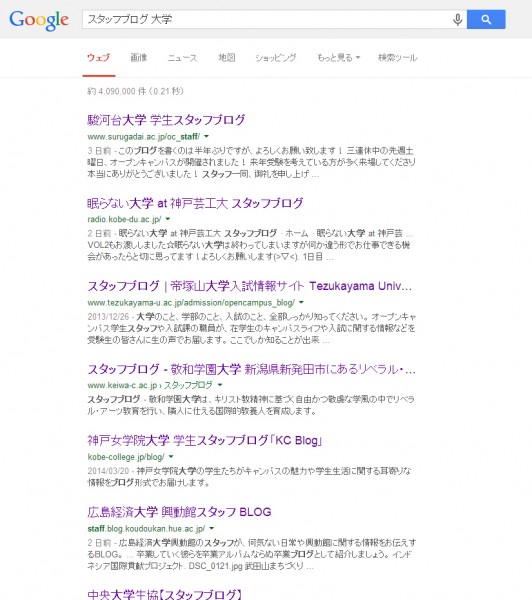Go to the ショッピング tab
Viewport: 532px width, 600px height.
(276, 58)
